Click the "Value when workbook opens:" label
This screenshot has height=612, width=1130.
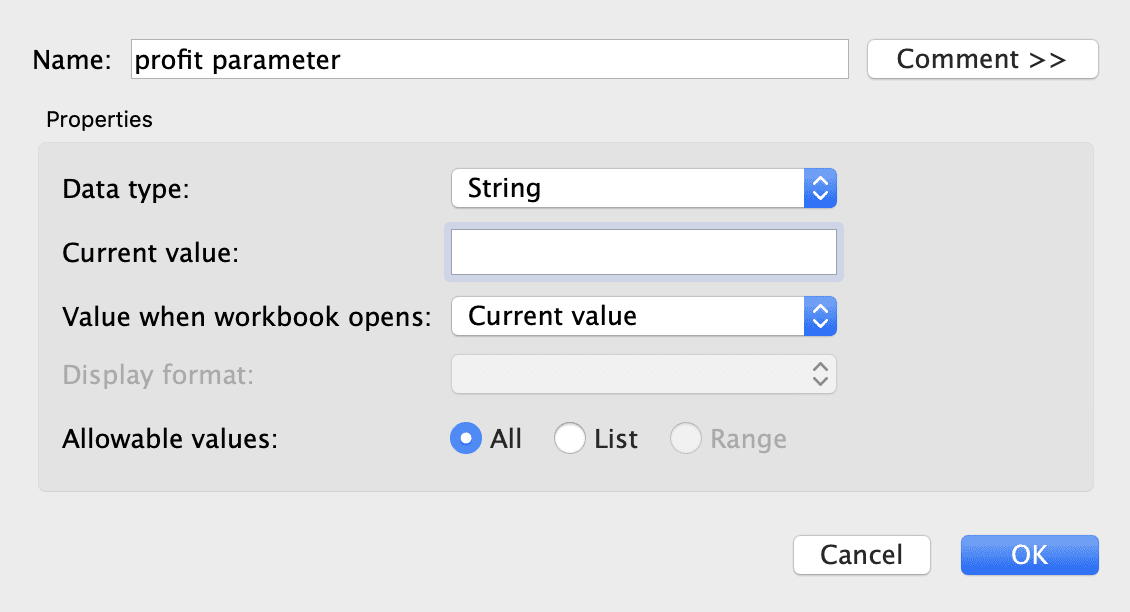tap(246, 317)
